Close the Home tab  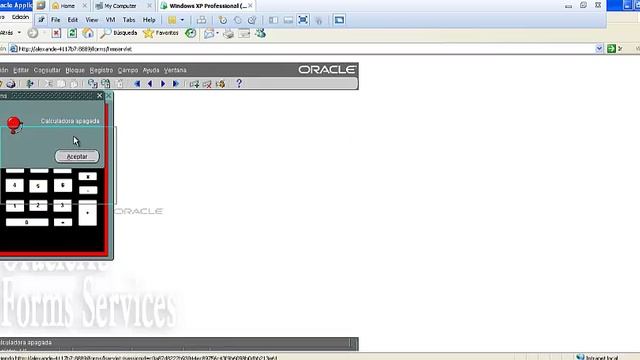coord(84,6)
